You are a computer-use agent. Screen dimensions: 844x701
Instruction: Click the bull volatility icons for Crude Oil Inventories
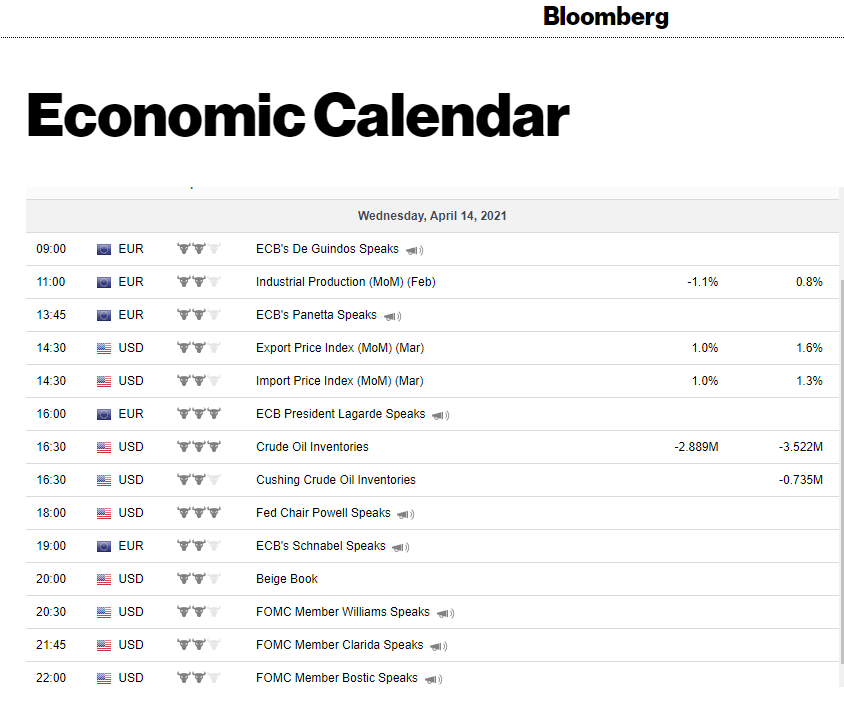(198, 447)
